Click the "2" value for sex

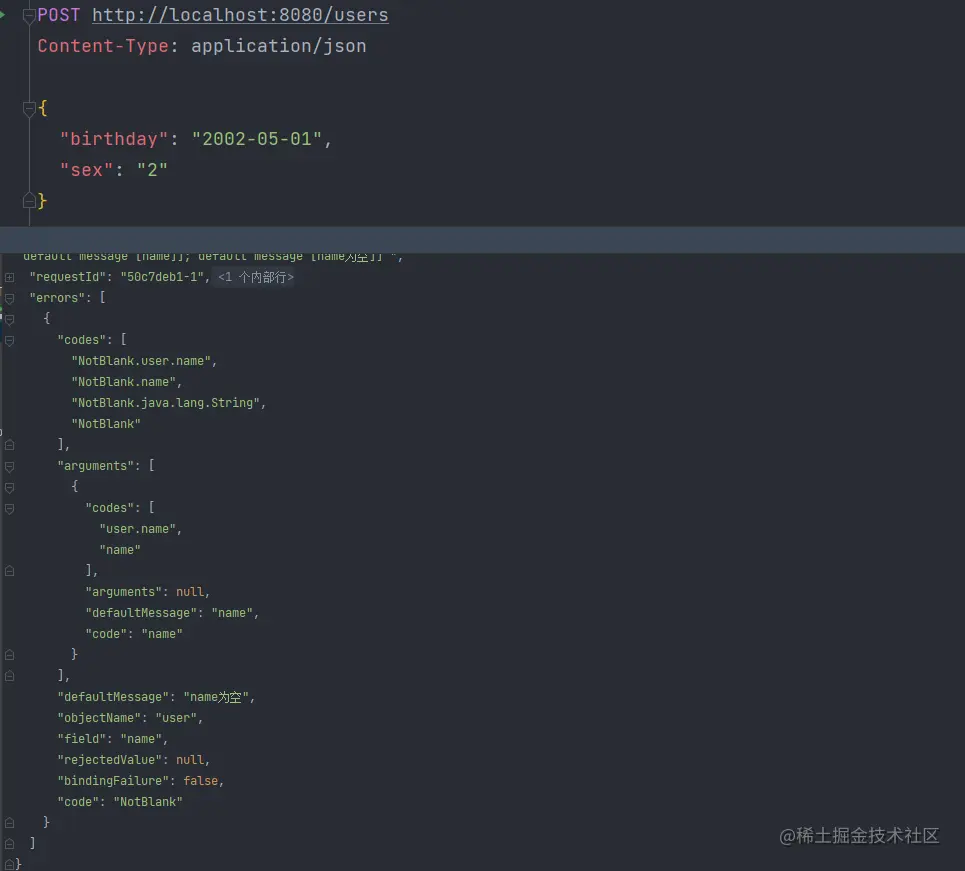[151, 170]
